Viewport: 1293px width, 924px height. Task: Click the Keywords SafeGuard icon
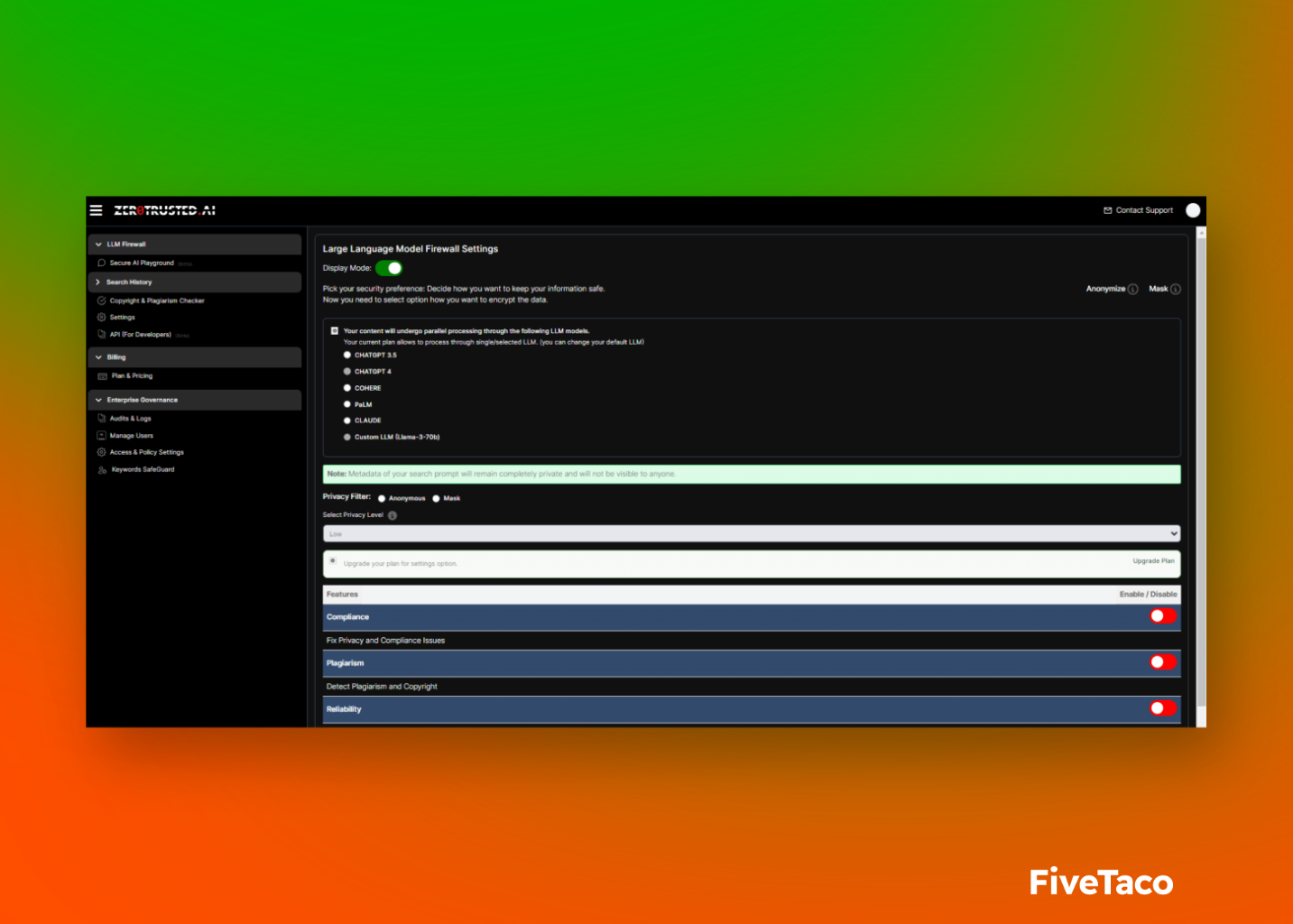pyautogui.click(x=102, y=469)
